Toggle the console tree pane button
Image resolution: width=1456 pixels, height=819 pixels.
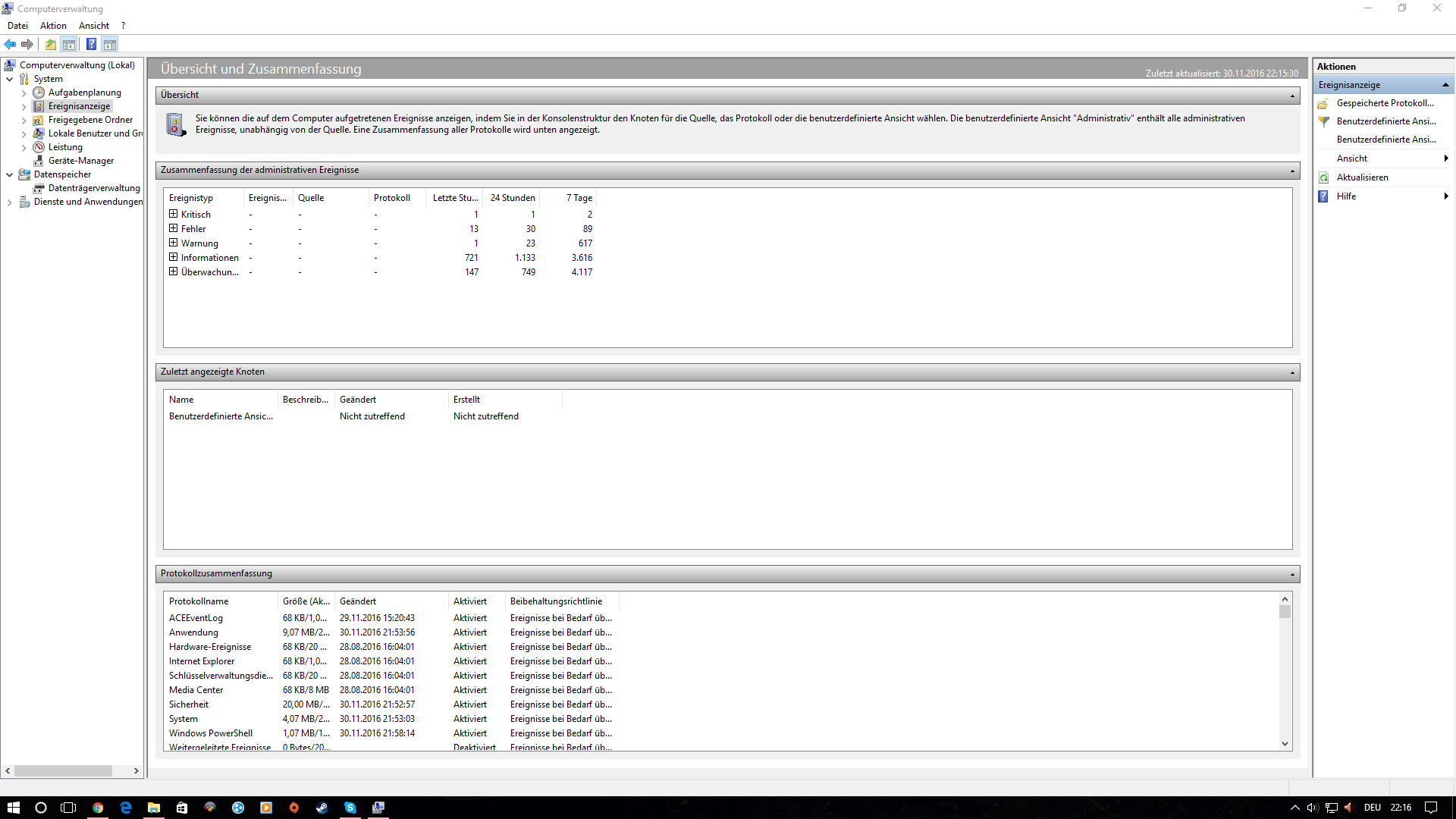[69, 44]
